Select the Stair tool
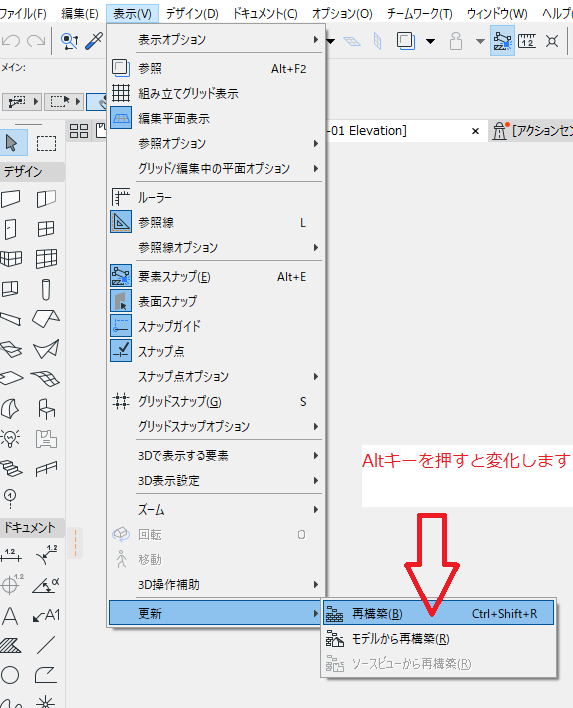This screenshot has height=708, width=573. tap(11, 468)
